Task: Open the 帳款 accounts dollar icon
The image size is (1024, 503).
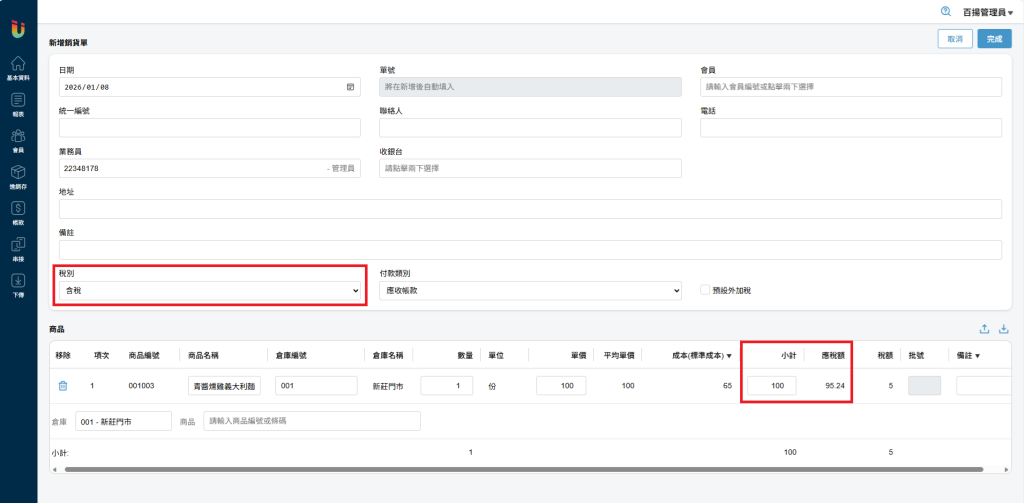Action: tap(18, 210)
